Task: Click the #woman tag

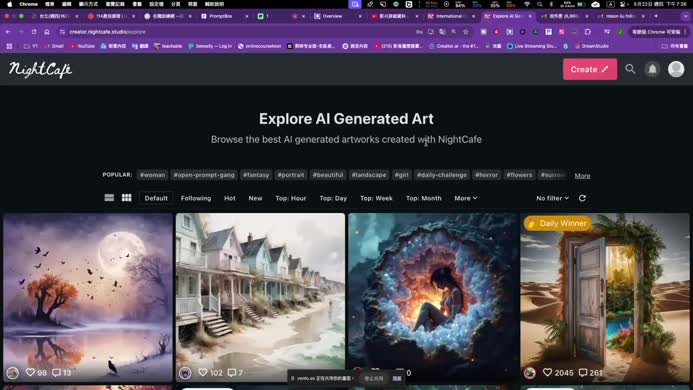Action: pos(152,175)
